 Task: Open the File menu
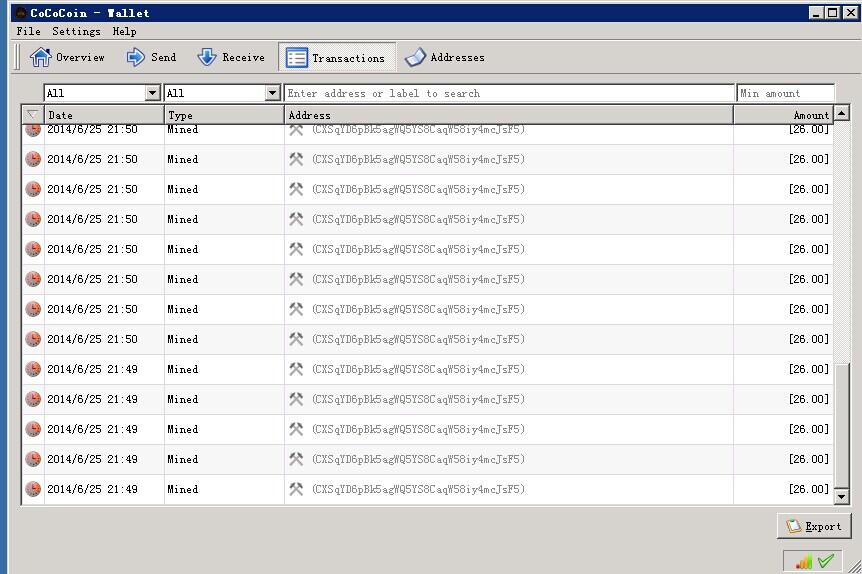point(29,31)
